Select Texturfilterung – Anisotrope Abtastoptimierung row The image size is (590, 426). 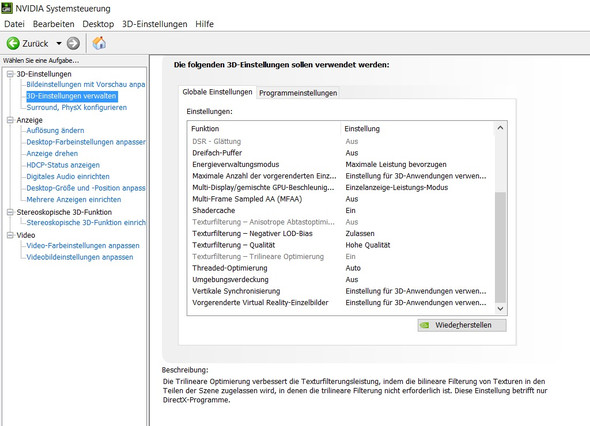(x=341, y=222)
